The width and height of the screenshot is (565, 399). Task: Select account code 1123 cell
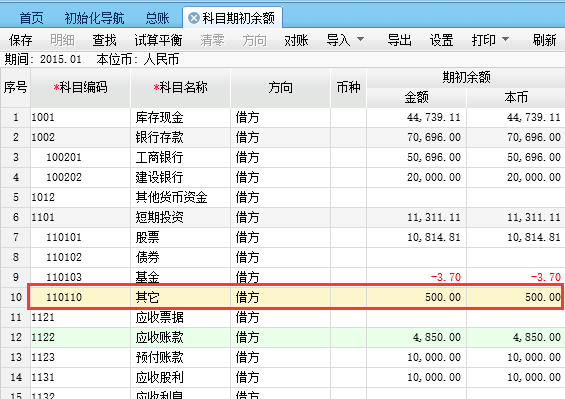[x=81, y=358]
